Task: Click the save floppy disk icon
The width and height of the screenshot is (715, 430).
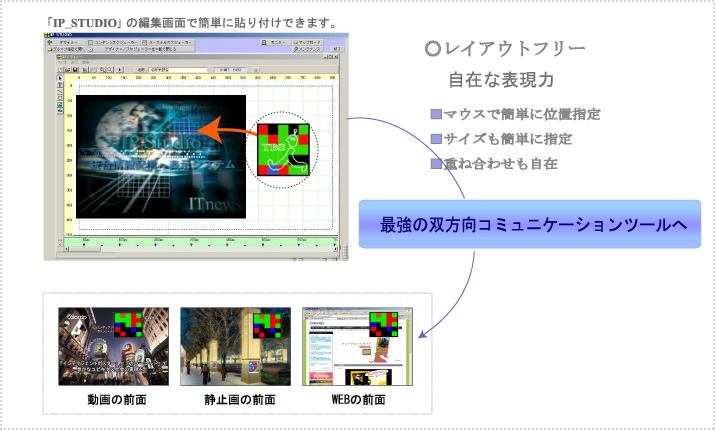Action: point(75,70)
